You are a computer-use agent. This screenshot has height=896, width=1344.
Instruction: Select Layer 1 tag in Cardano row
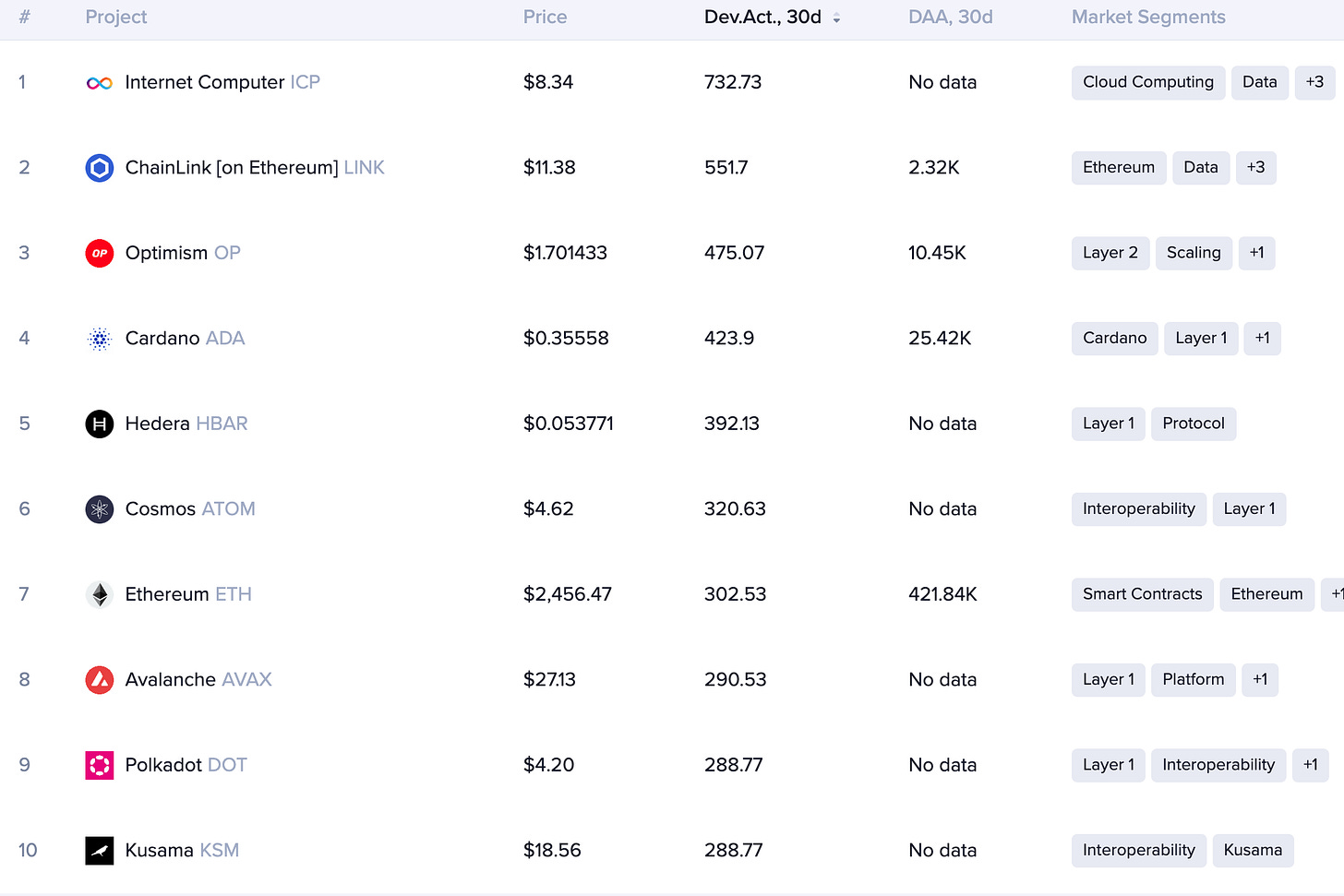click(1201, 339)
